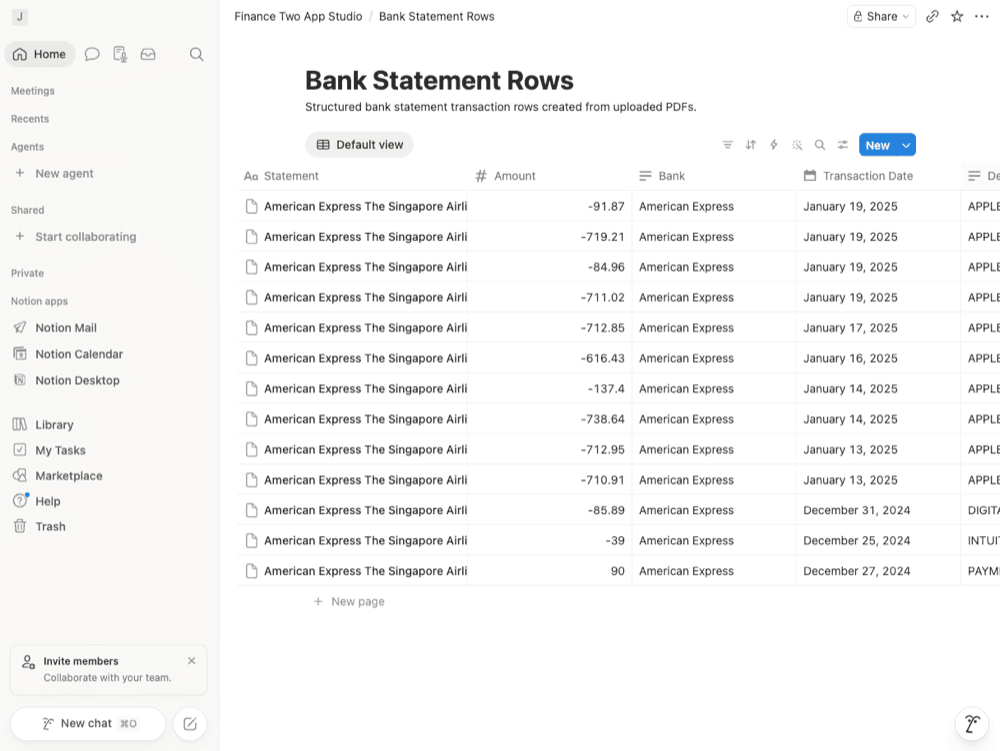This screenshot has height=751, width=1000.
Task: Open Finance Two App Studio breadcrumb
Action: tap(298, 17)
